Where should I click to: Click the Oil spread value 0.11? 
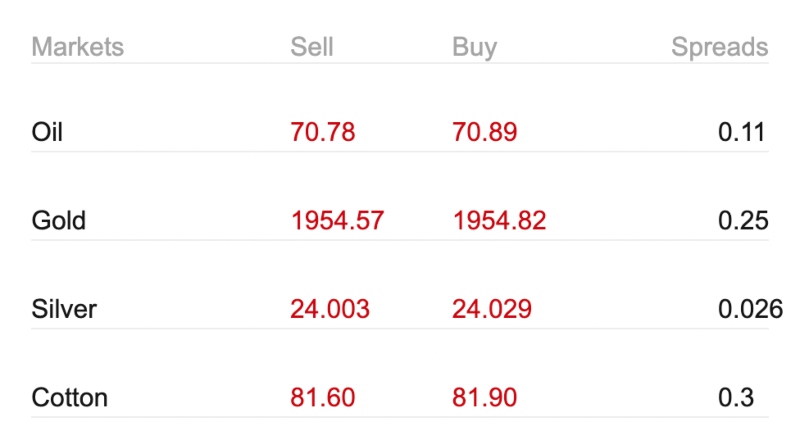[x=741, y=132]
